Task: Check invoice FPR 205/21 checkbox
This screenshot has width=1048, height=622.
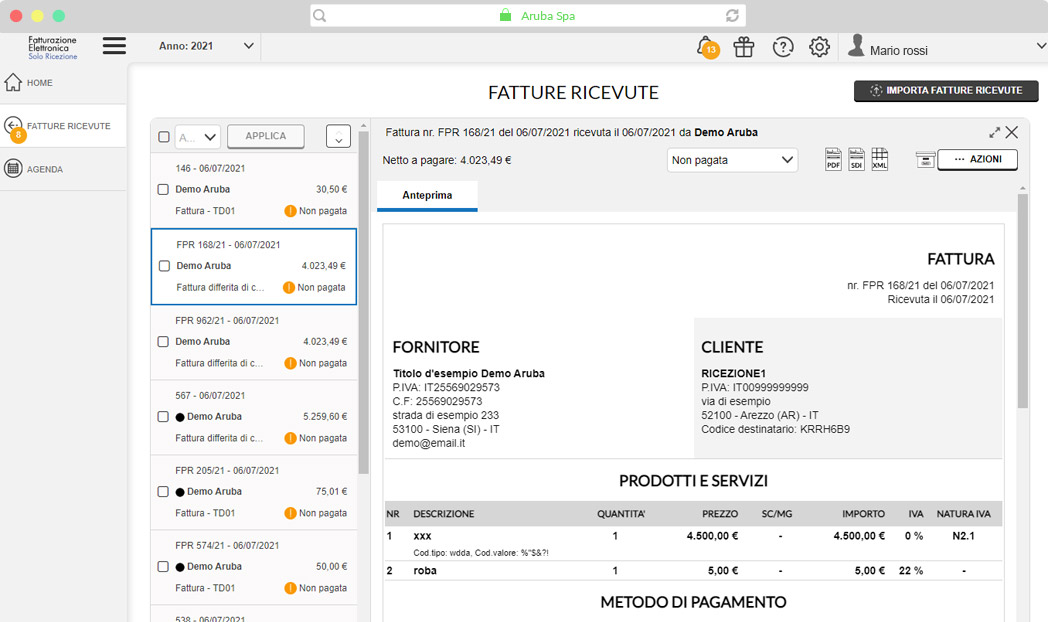Action: [x=163, y=491]
